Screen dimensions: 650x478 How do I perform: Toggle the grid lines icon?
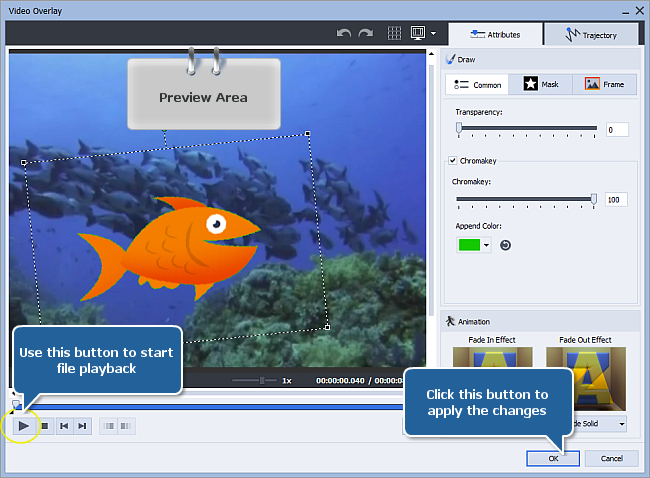(394, 33)
